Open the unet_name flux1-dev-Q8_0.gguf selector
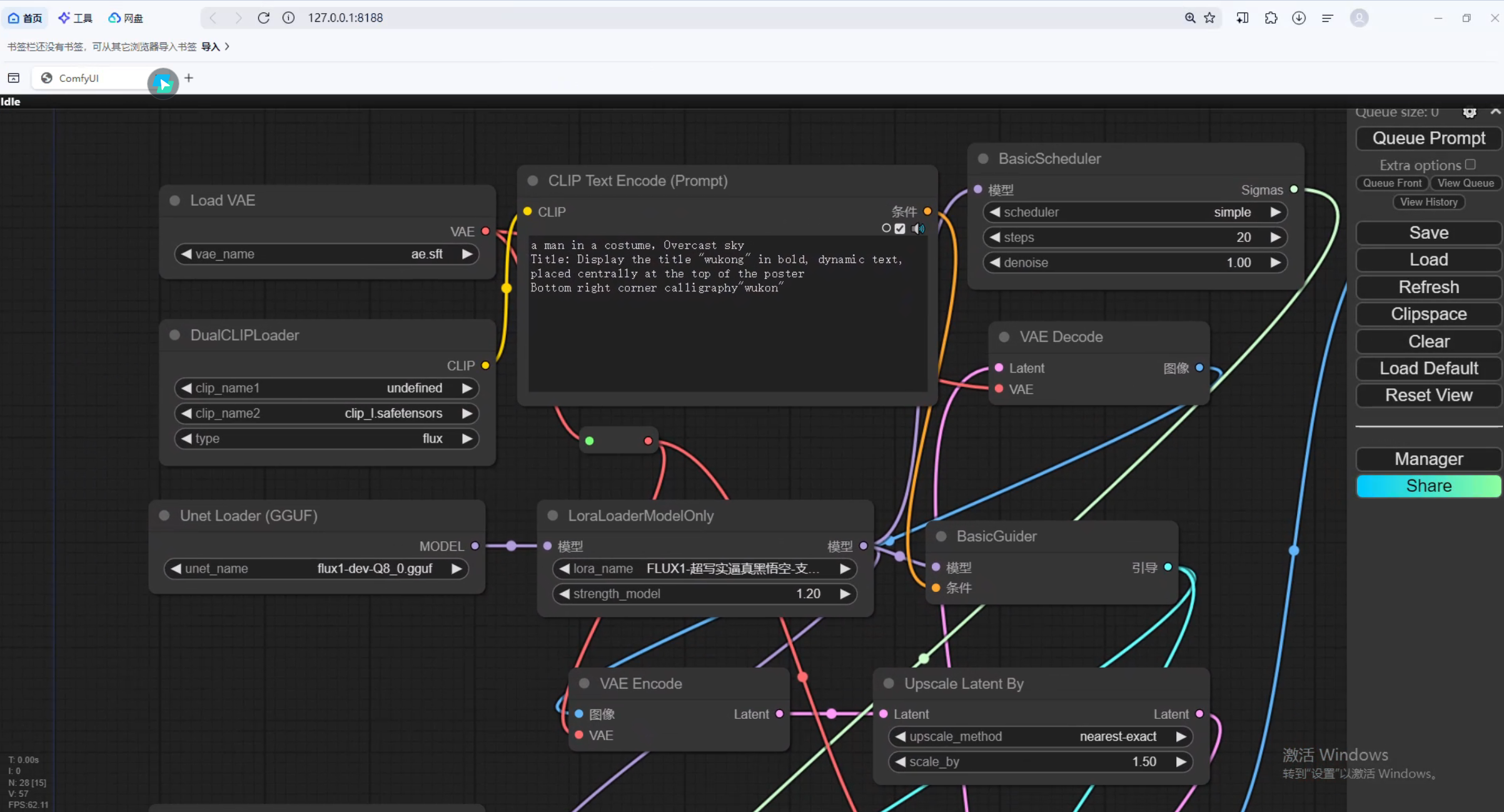The width and height of the screenshot is (1504, 812). (x=316, y=569)
